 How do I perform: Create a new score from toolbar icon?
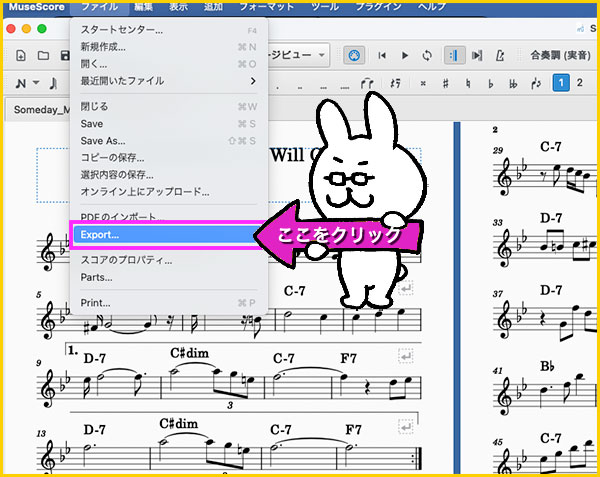pyautogui.click(x=21, y=56)
